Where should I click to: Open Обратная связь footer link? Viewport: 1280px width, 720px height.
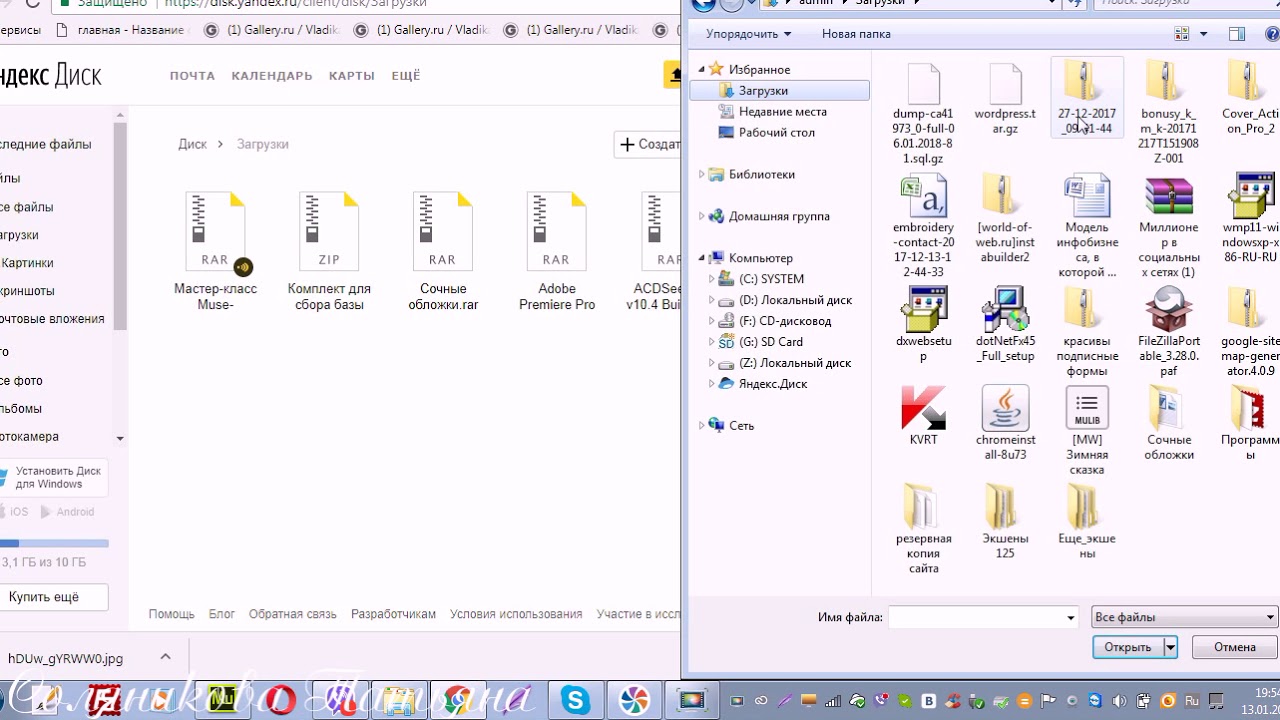292,614
